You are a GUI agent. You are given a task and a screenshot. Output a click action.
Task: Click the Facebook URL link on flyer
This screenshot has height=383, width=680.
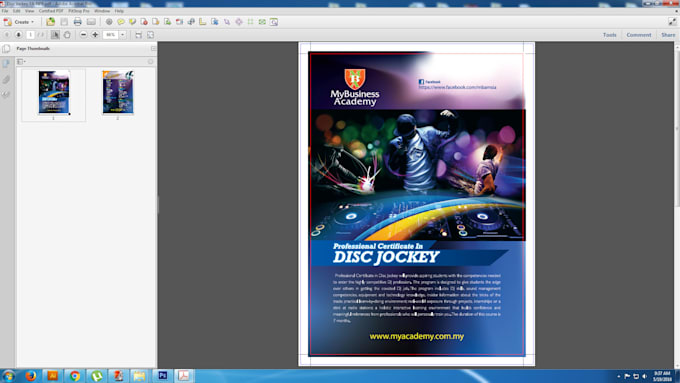pos(457,87)
